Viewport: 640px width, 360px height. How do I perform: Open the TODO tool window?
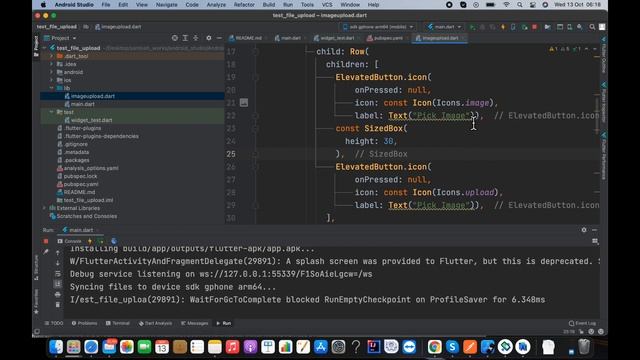pyautogui.click(x=54, y=323)
